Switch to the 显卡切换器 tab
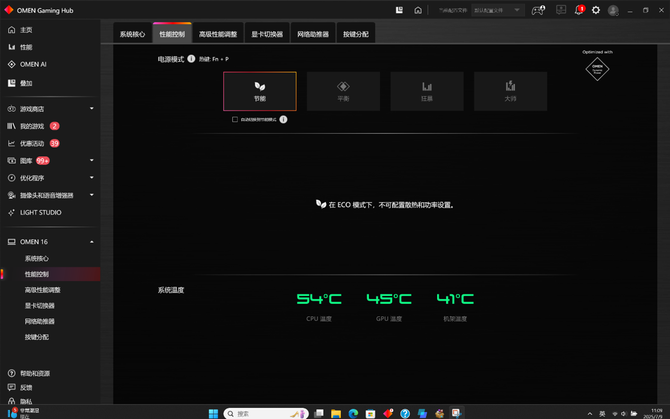Screen dimensions: 670x419 [267, 34]
